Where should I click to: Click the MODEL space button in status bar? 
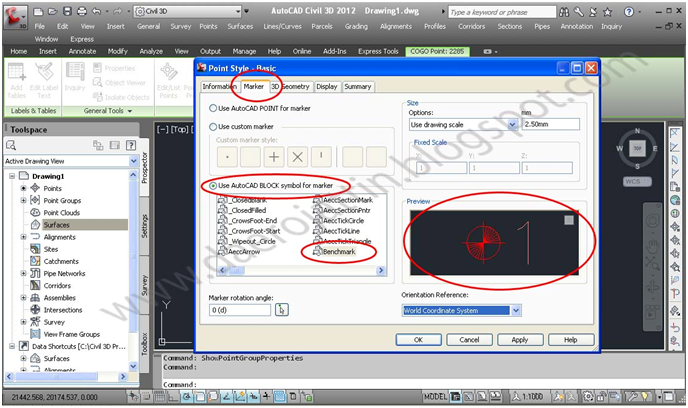[435, 397]
